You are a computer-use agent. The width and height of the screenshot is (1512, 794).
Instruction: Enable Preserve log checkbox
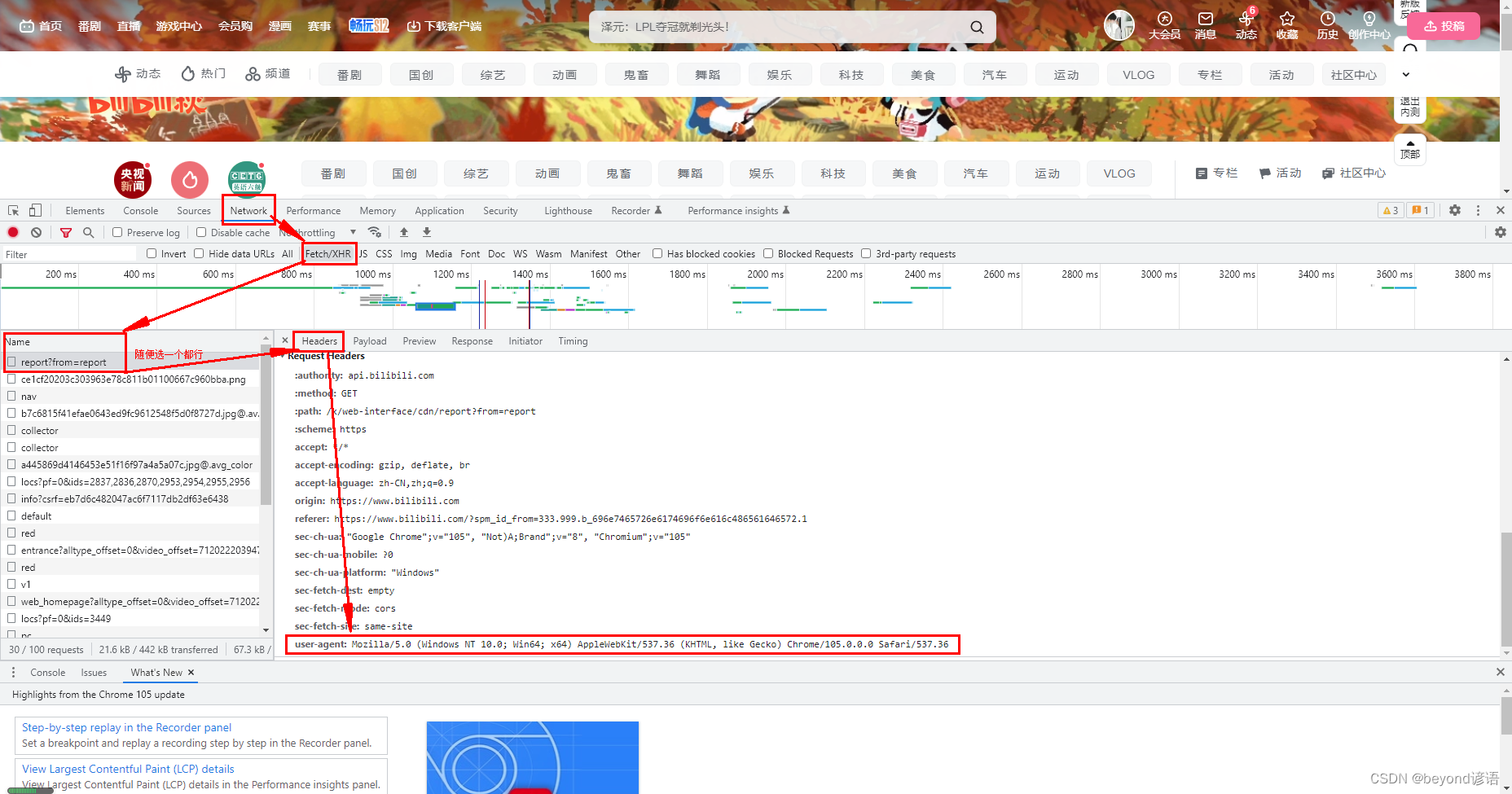(x=117, y=232)
